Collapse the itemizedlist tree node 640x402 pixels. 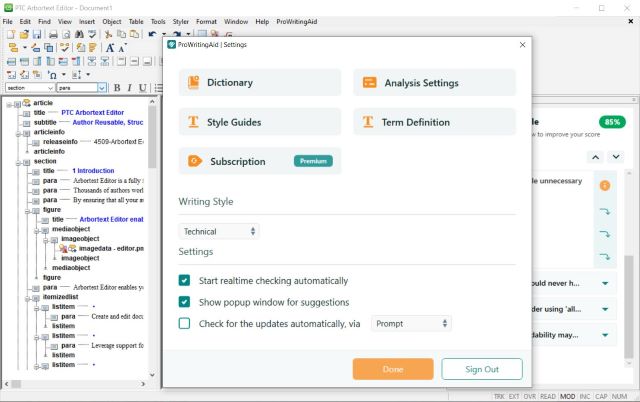pyautogui.click(x=28, y=299)
